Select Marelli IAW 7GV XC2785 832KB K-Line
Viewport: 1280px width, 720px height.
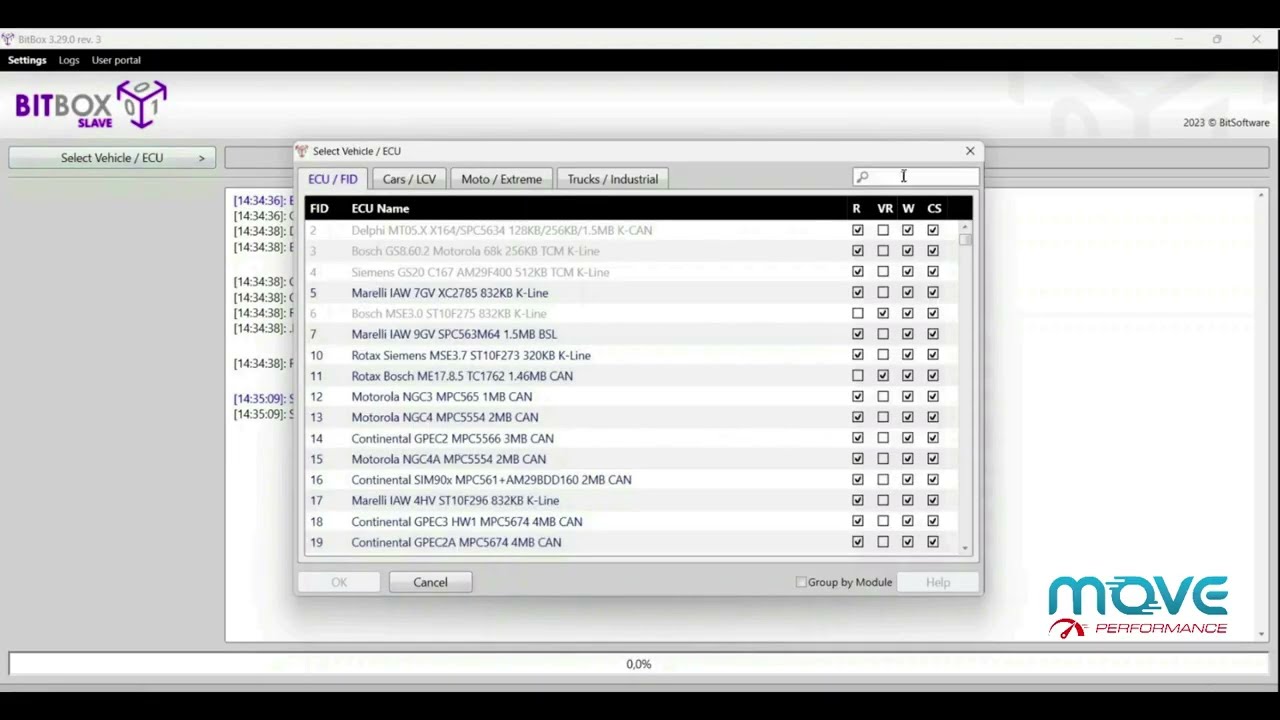tap(631, 293)
